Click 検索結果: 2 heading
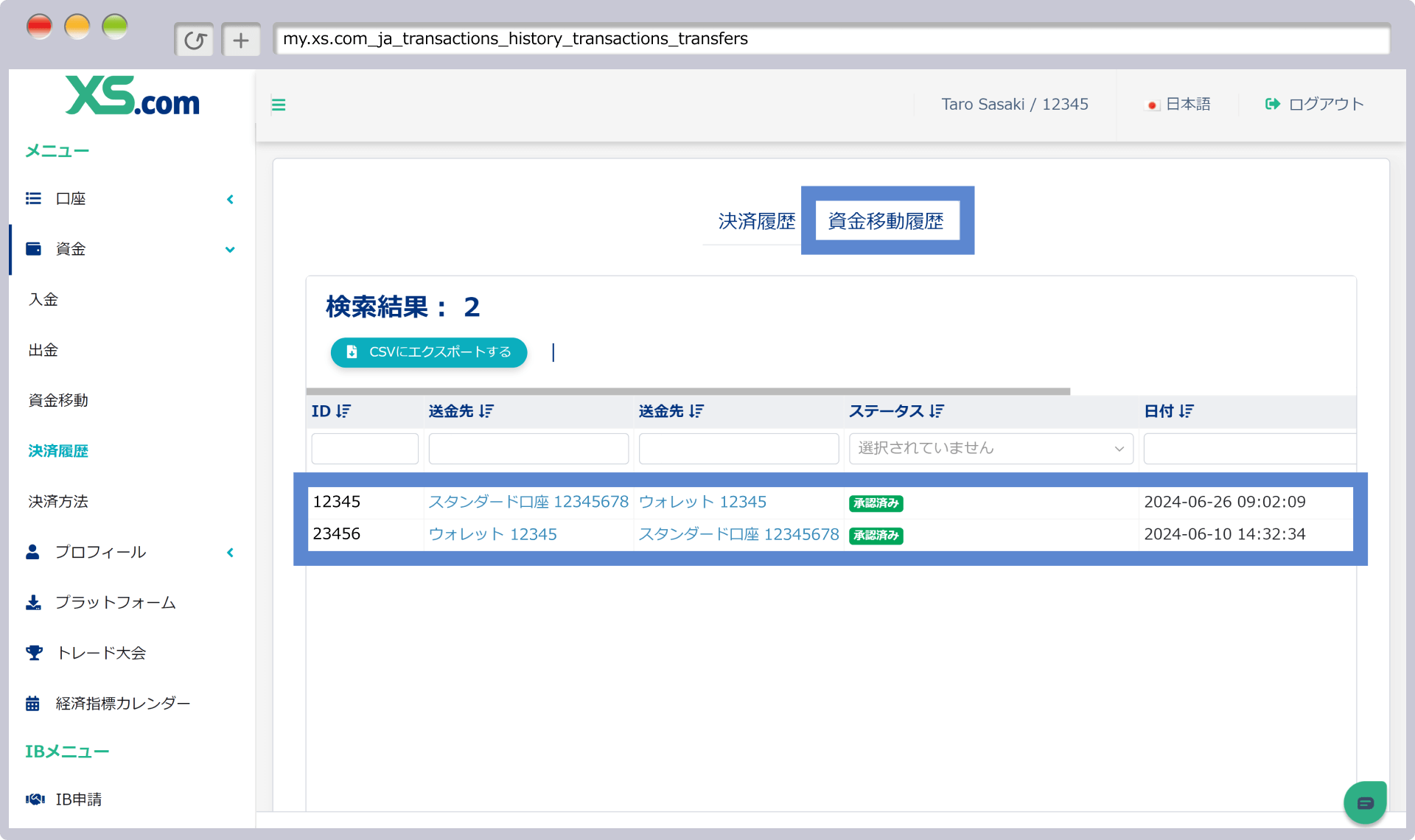The image size is (1415, 840). [403, 307]
